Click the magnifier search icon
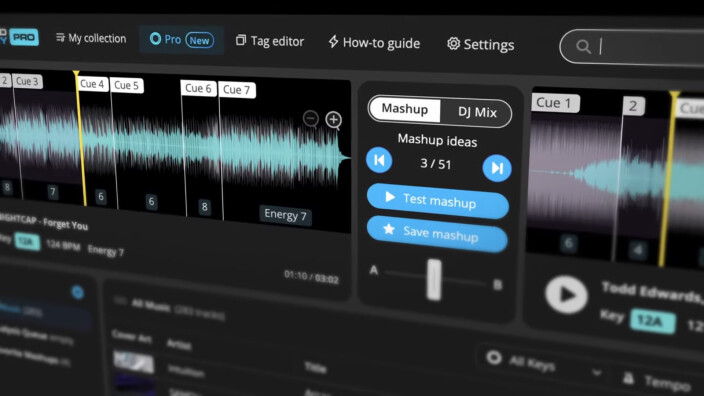This screenshot has height=396, width=704. pyautogui.click(x=583, y=46)
